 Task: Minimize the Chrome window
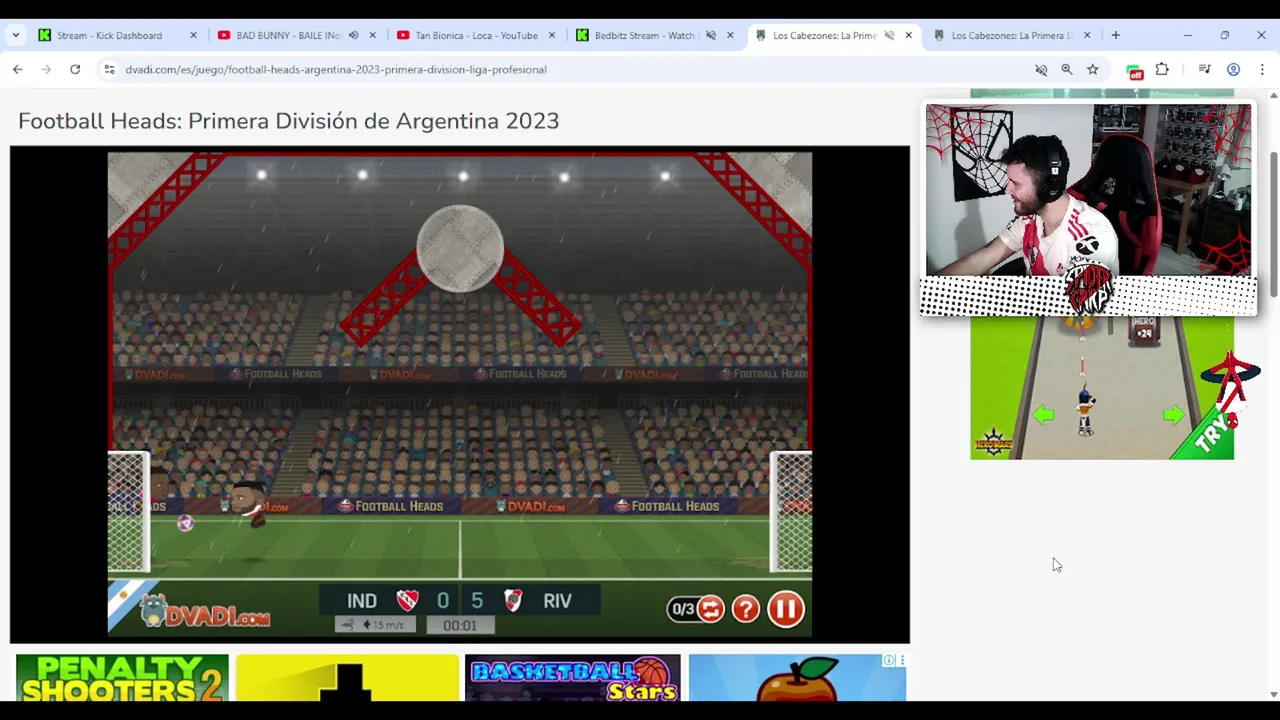(1188, 35)
